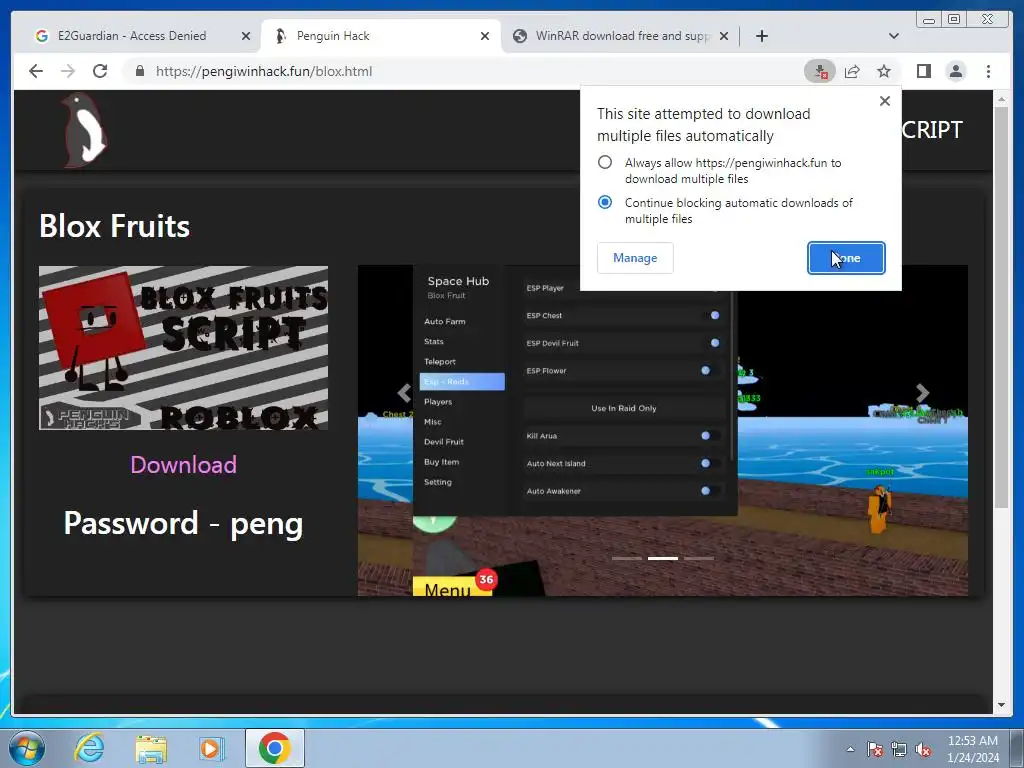1024x768 pixels.
Task: Switch to the WinRAR download tab
Action: (622, 36)
